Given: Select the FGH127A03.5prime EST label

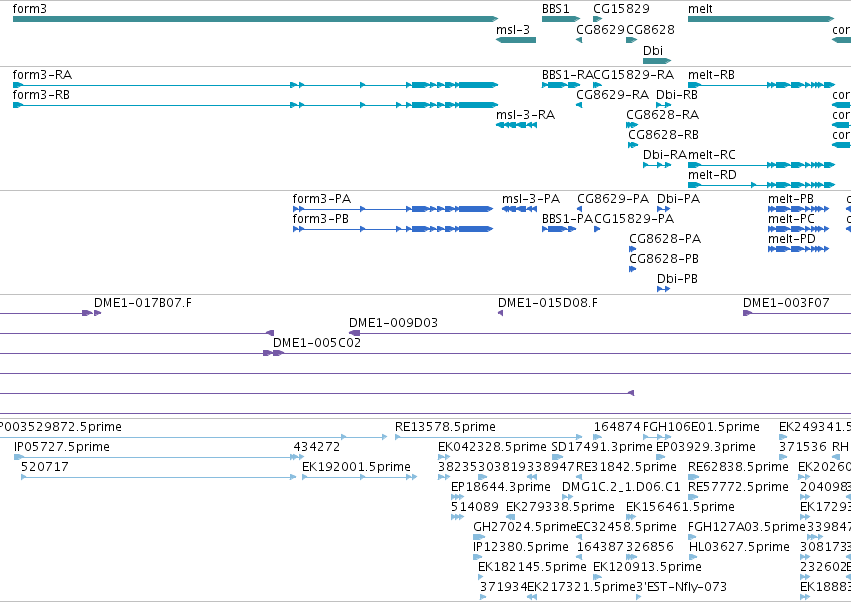Looking at the screenshot, I should click(x=747, y=528).
